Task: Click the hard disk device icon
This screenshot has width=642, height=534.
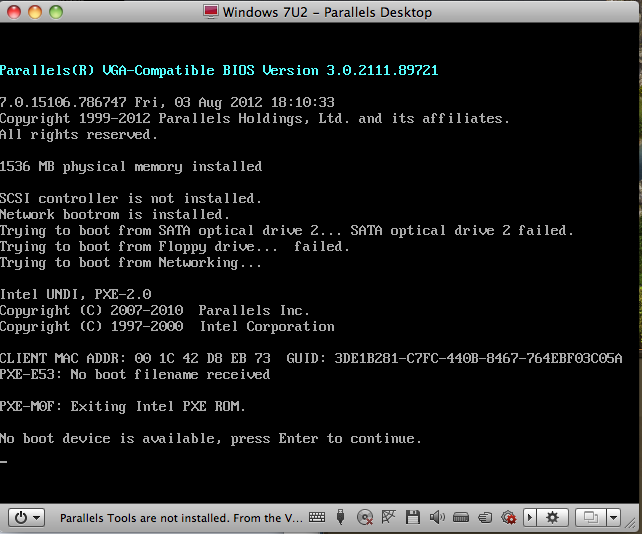Action: [x=461, y=518]
